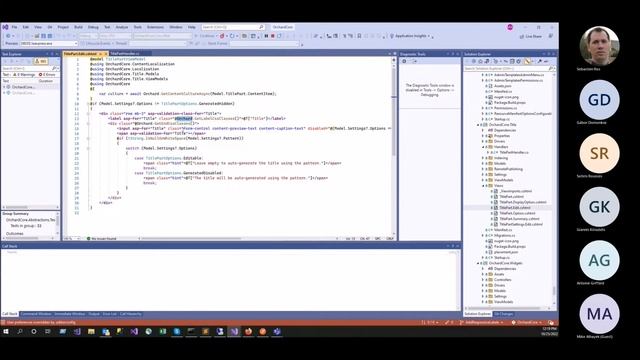Image resolution: width=640 pixels, height=360 pixels.
Task: Open the File menu
Action: click(14, 27)
